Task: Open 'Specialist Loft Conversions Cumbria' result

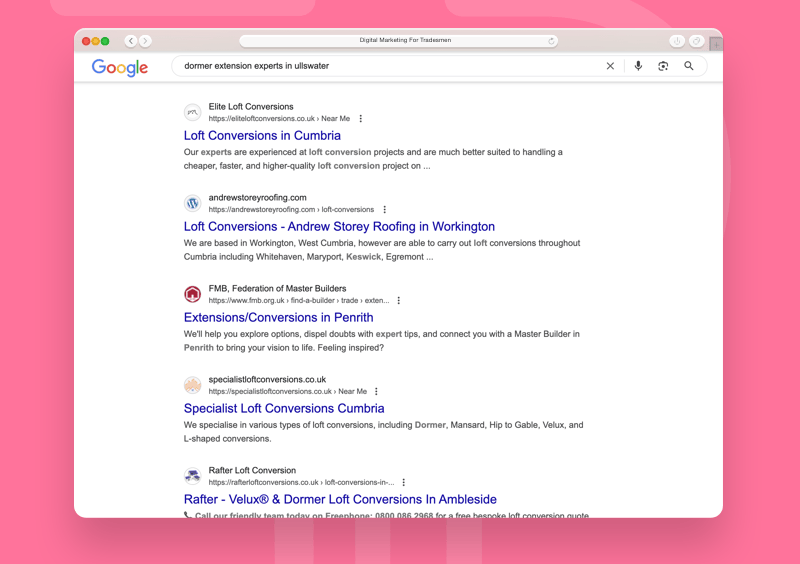Action: click(x=284, y=409)
